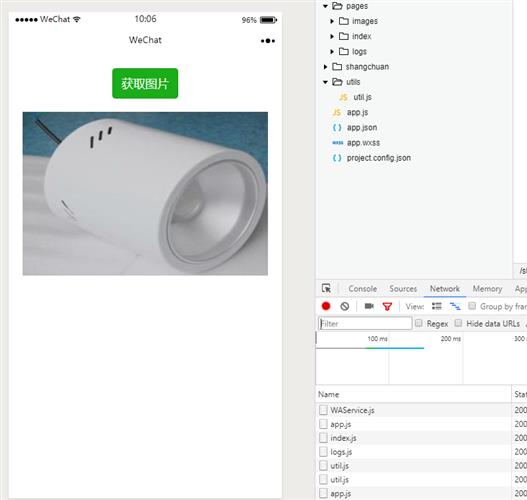Viewport: 527px width, 500px height.
Task: Toggle the capture screenshots camera icon
Action: coord(369,306)
